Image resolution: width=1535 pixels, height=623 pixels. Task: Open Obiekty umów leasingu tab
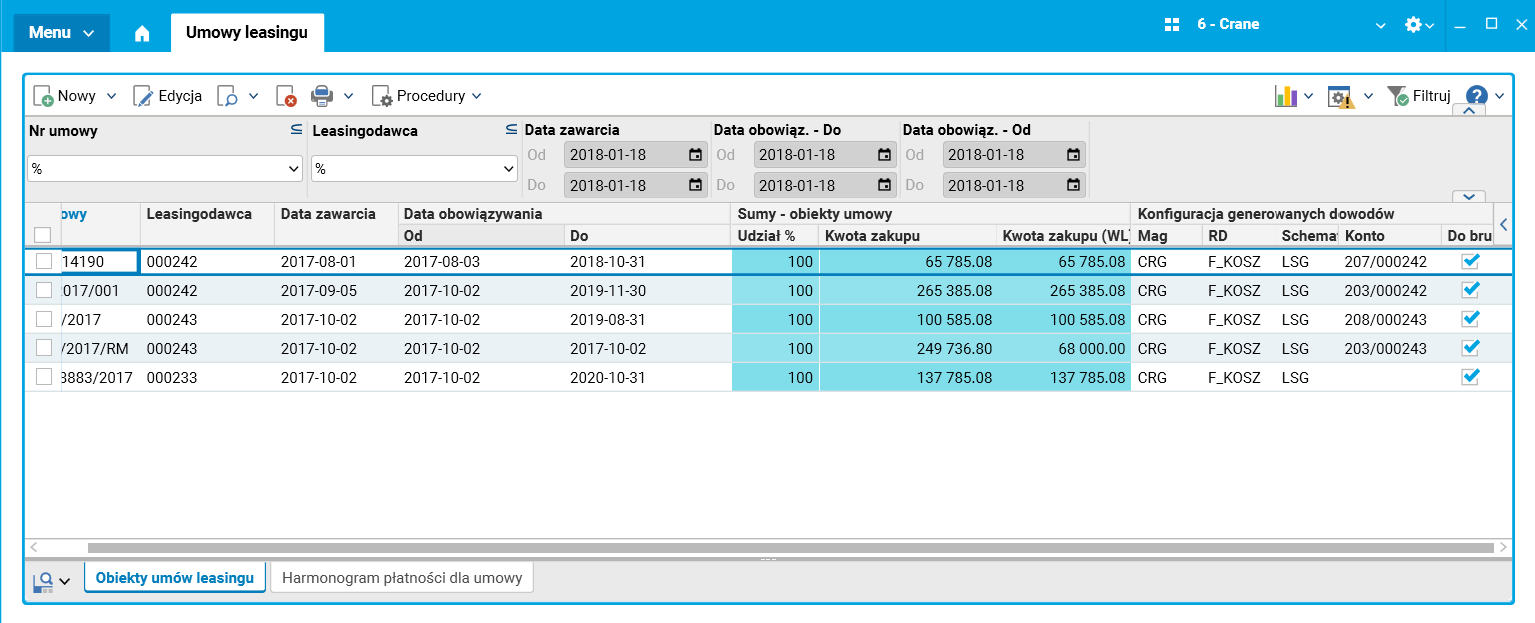pyautogui.click(x=175, y=578)
